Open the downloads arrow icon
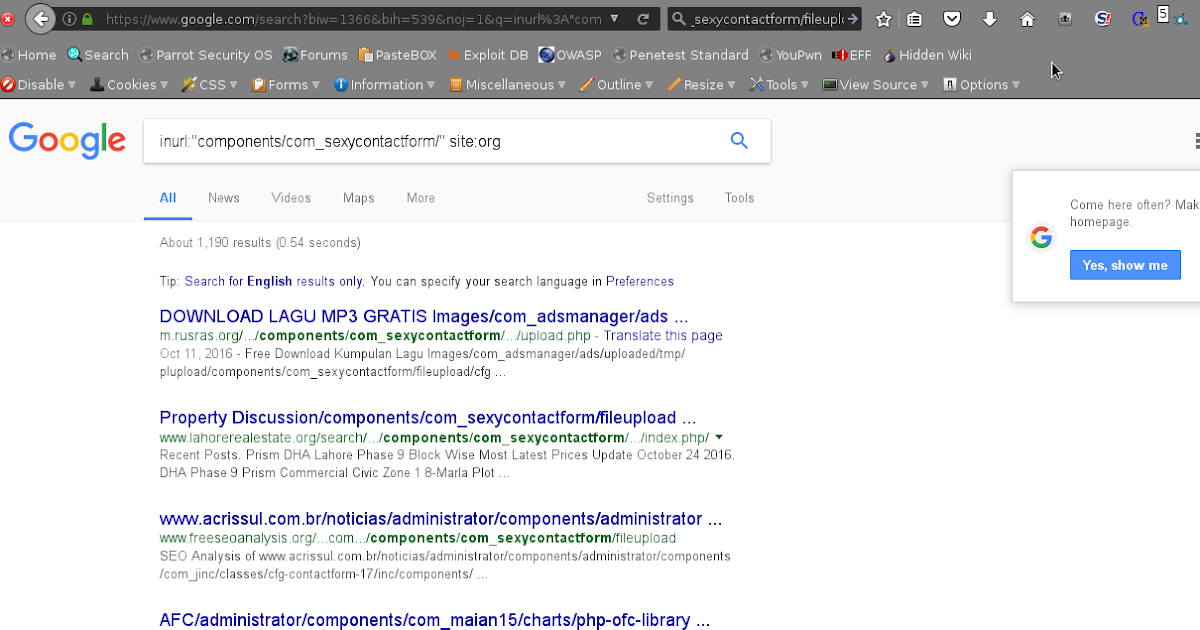Screen dimensions: 1200x630 pyautogui.click(x=990, y=19)
